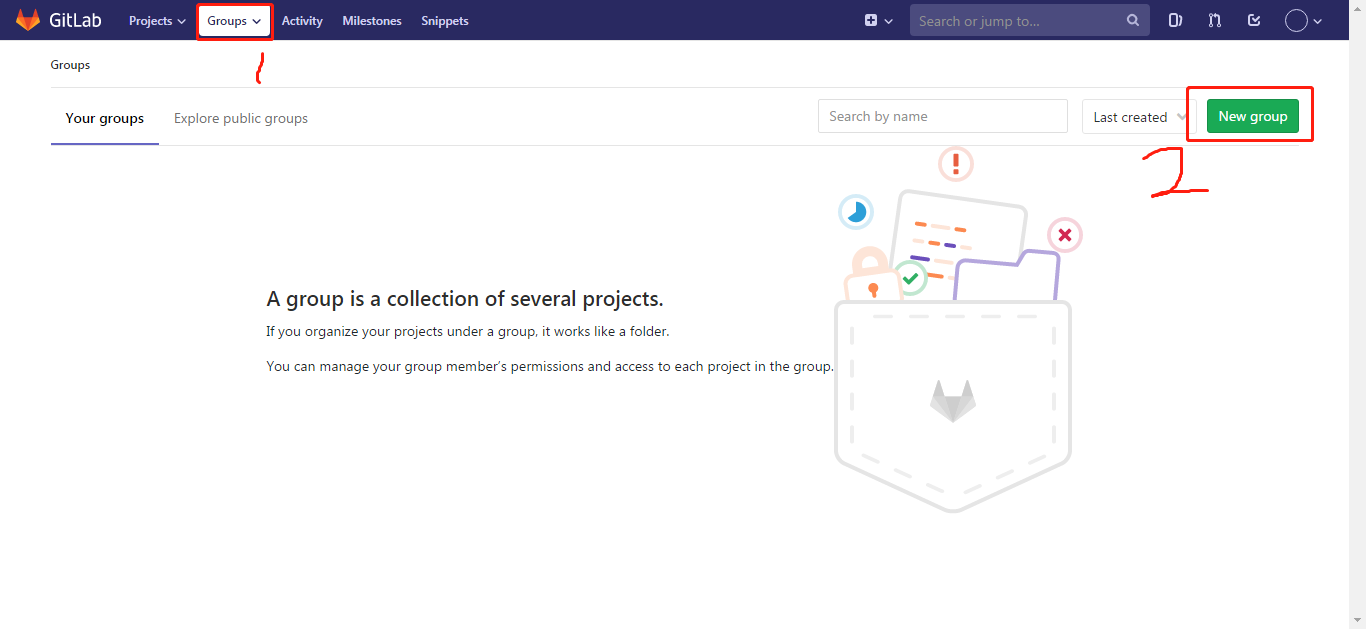The width and height of the screenshot is (1366, 629).
Task: Switch to the Explore public groups tab
Action: pos(240,118)
